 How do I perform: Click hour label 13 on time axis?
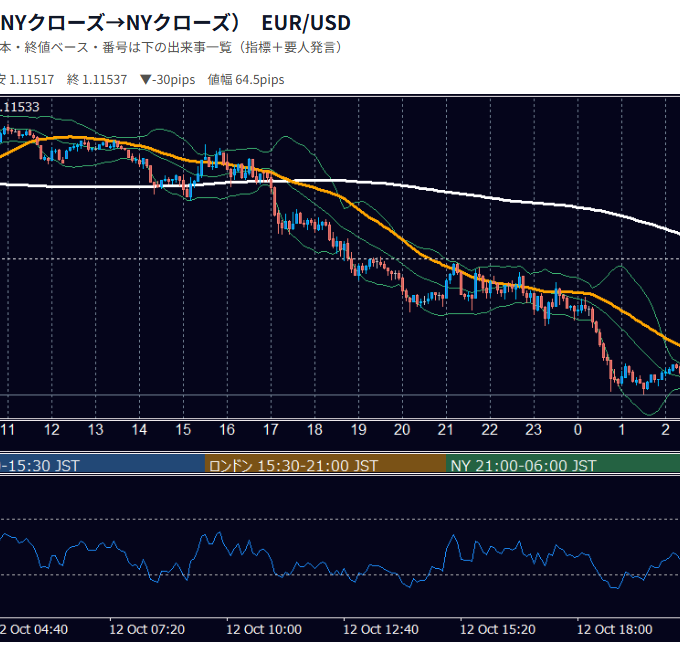(95, 430)
